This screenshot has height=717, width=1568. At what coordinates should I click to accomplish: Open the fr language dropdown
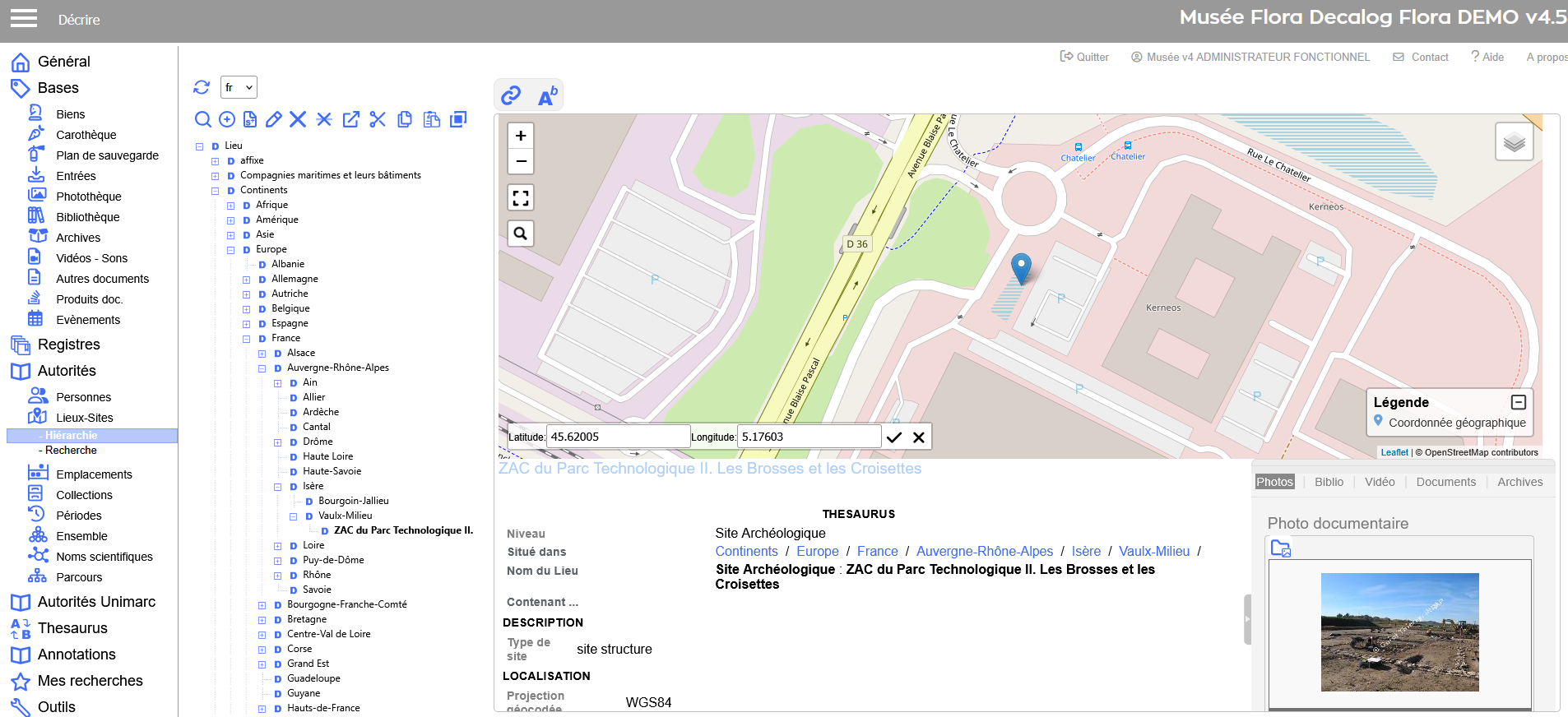239,87
